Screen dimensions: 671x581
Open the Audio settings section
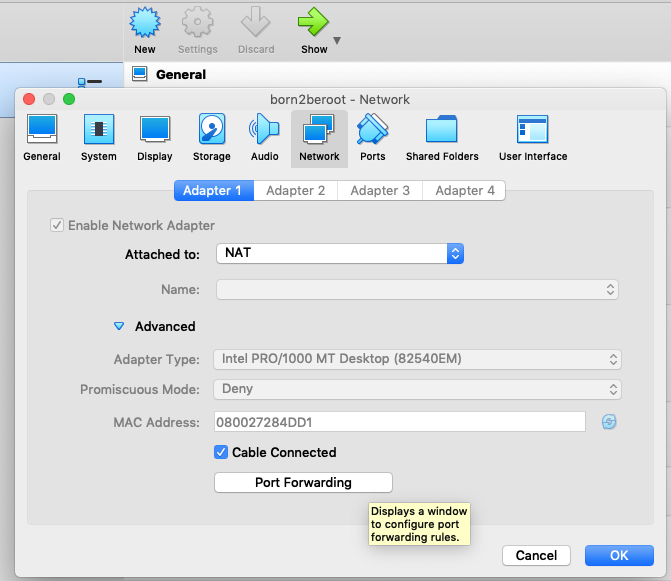pos(264,138)
